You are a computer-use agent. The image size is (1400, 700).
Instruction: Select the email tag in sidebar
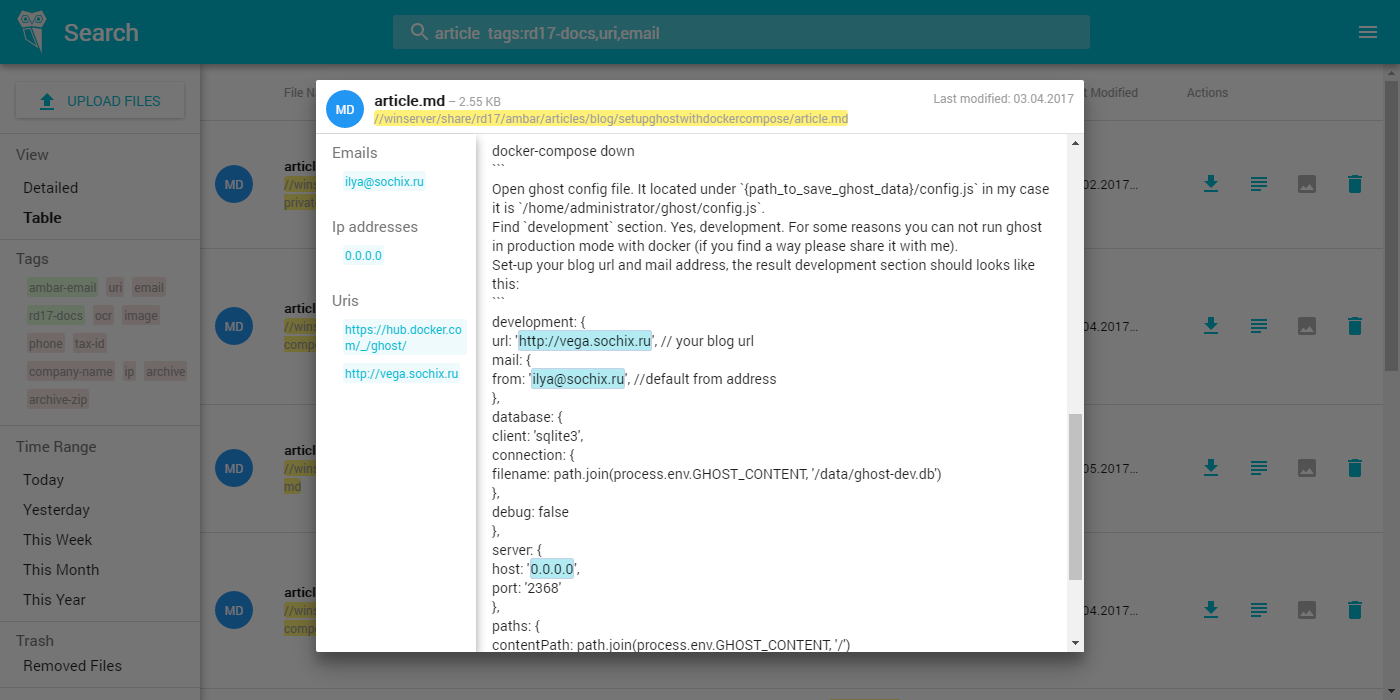pyautogui.click(x=149, y=288)
